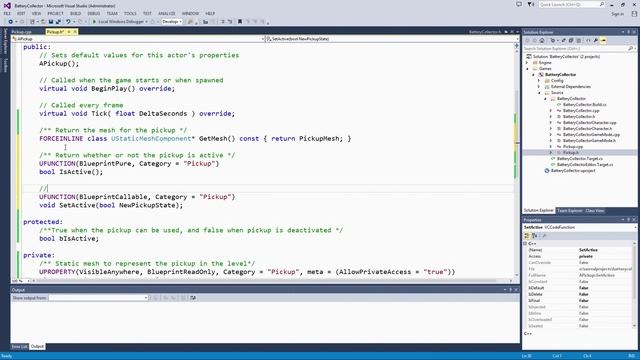Image resolution: width=640 pixels, height=360 pixels.
Task: Collapse the bold BatteryCollector project node
Action: click(x=533, y=75)
